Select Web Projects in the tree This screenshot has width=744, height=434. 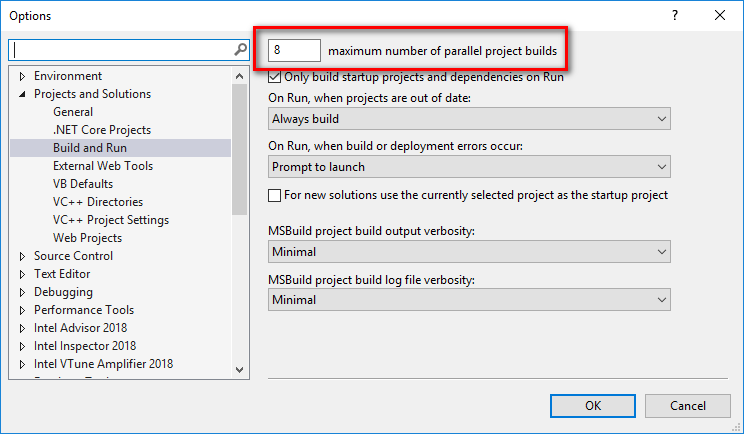tap(87, 238)
